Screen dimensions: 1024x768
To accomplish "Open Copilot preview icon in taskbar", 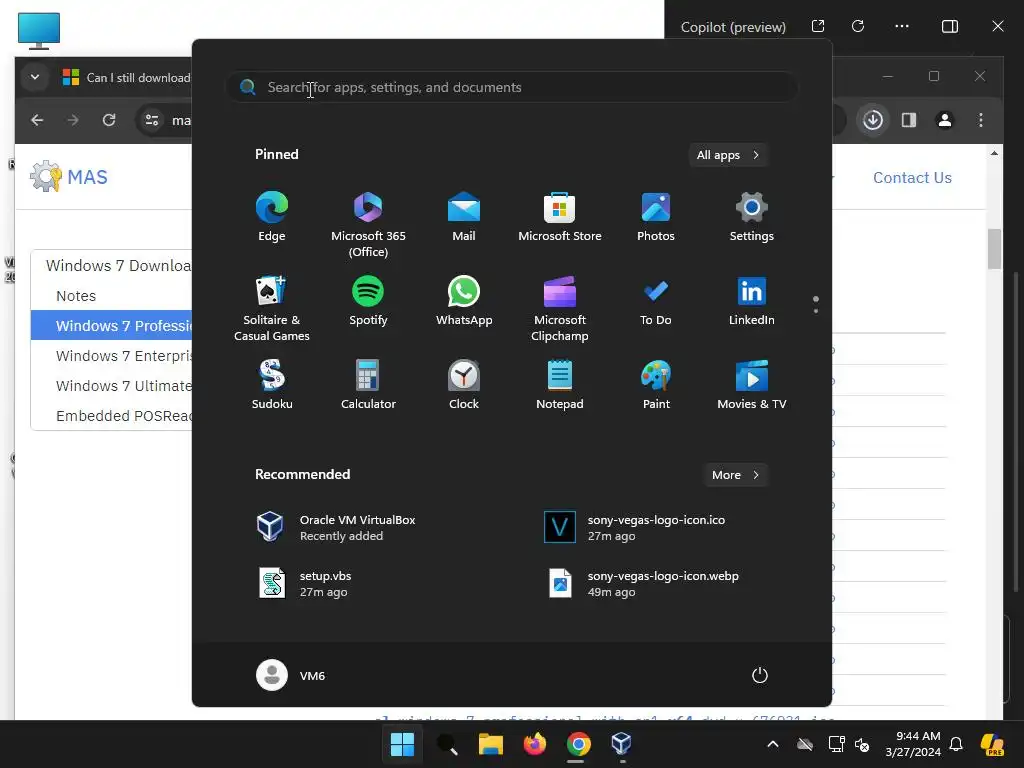I will click(x=993, y=744).
